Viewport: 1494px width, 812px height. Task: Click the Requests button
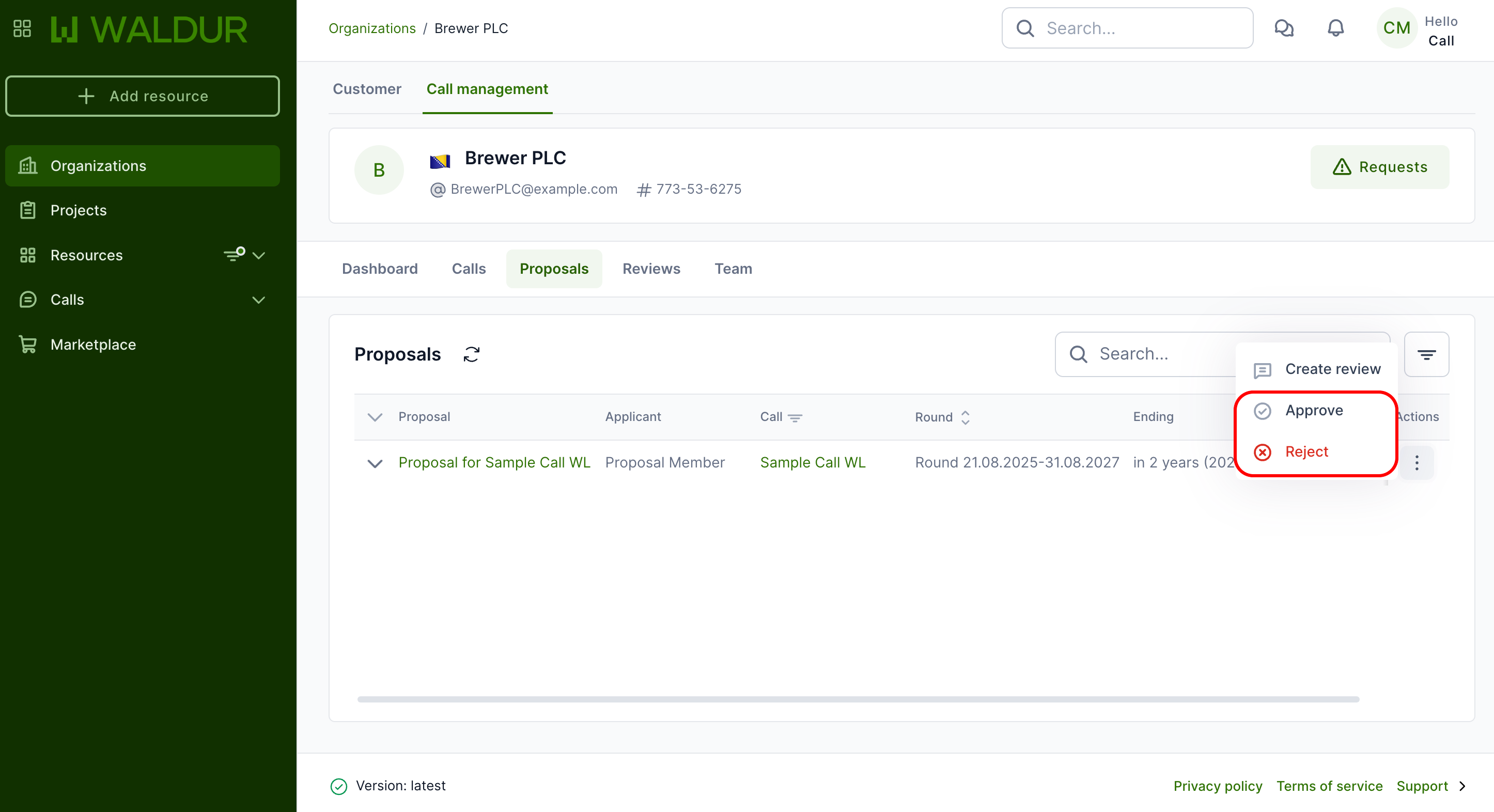click(x=1379, y=167)
